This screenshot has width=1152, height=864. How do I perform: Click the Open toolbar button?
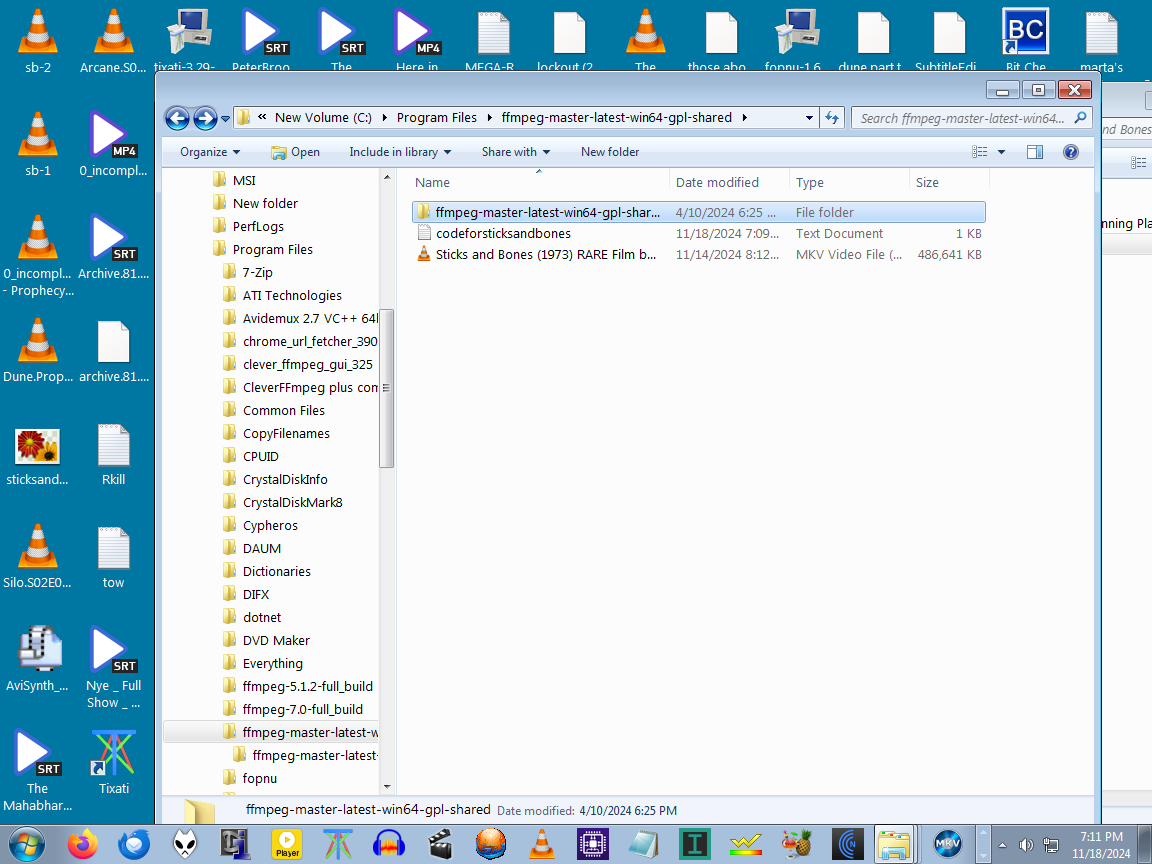click(x=295, y=152)
